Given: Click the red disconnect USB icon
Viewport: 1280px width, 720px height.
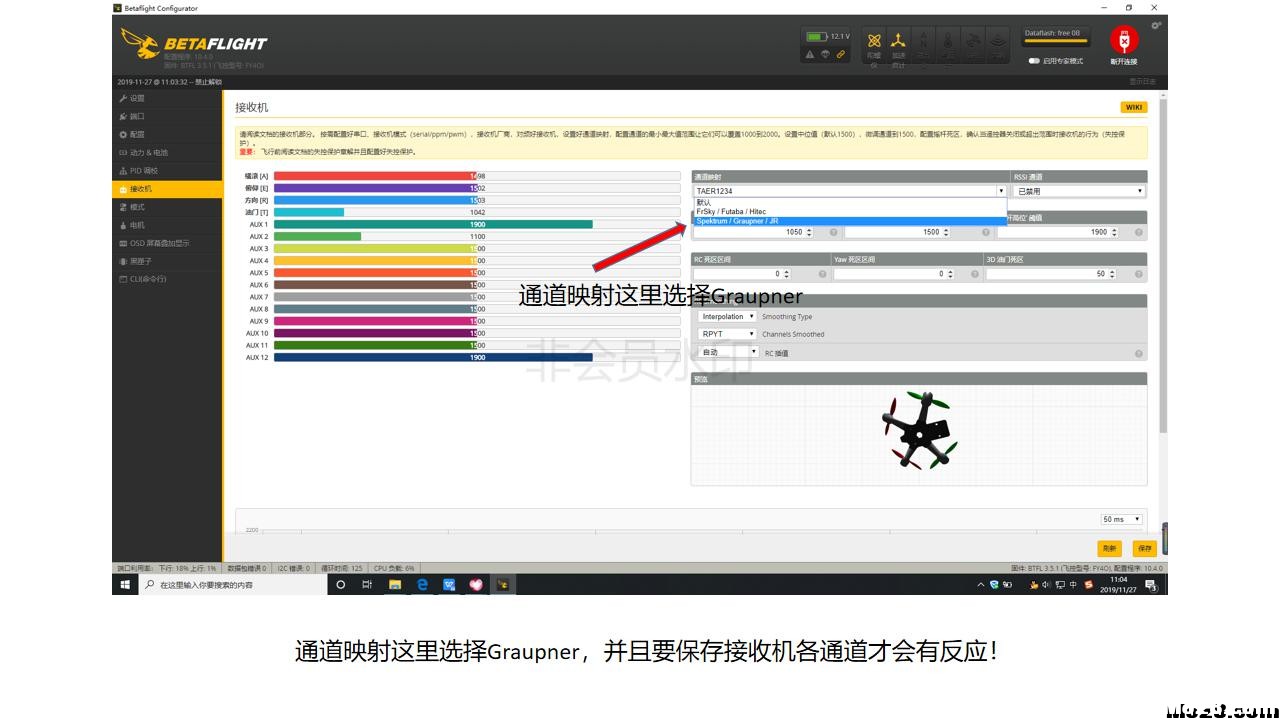Looking at the screenshot, I should point(1124,41).
